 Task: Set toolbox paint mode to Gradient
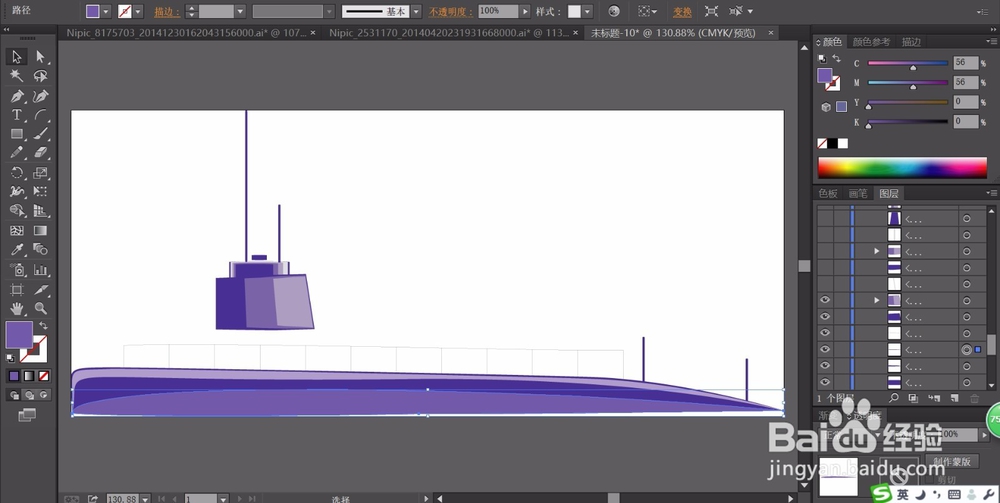click(29, 376)
